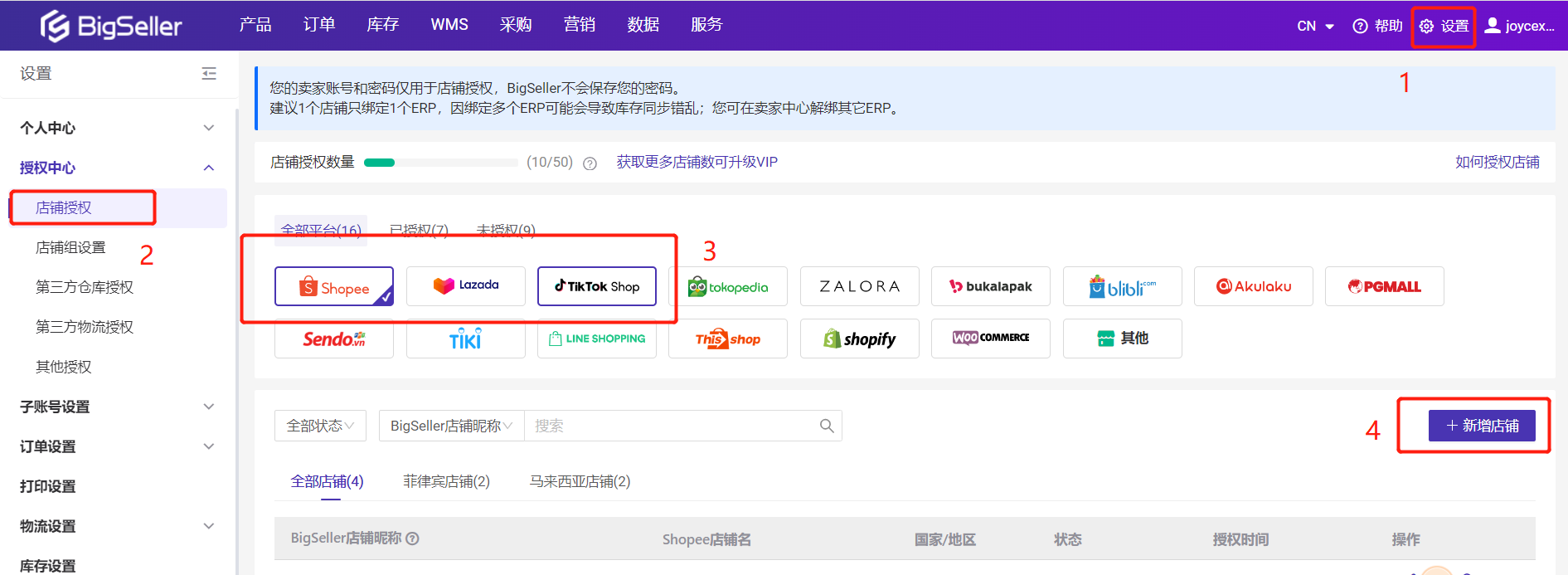The image size is (1568, 575).
Task: Switch to the 未授权(9) tab
Action: point(506,230)
